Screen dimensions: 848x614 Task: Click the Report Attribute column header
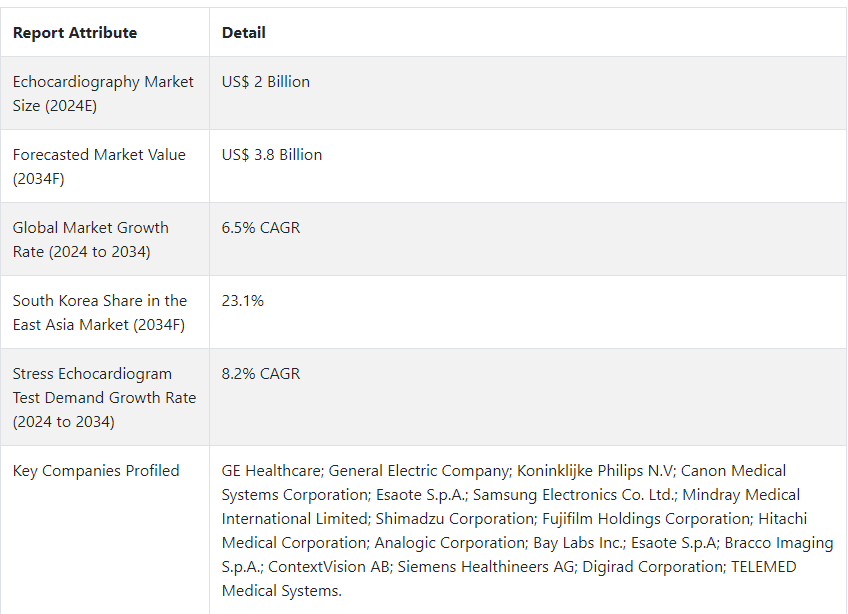[x=75, y=32]
